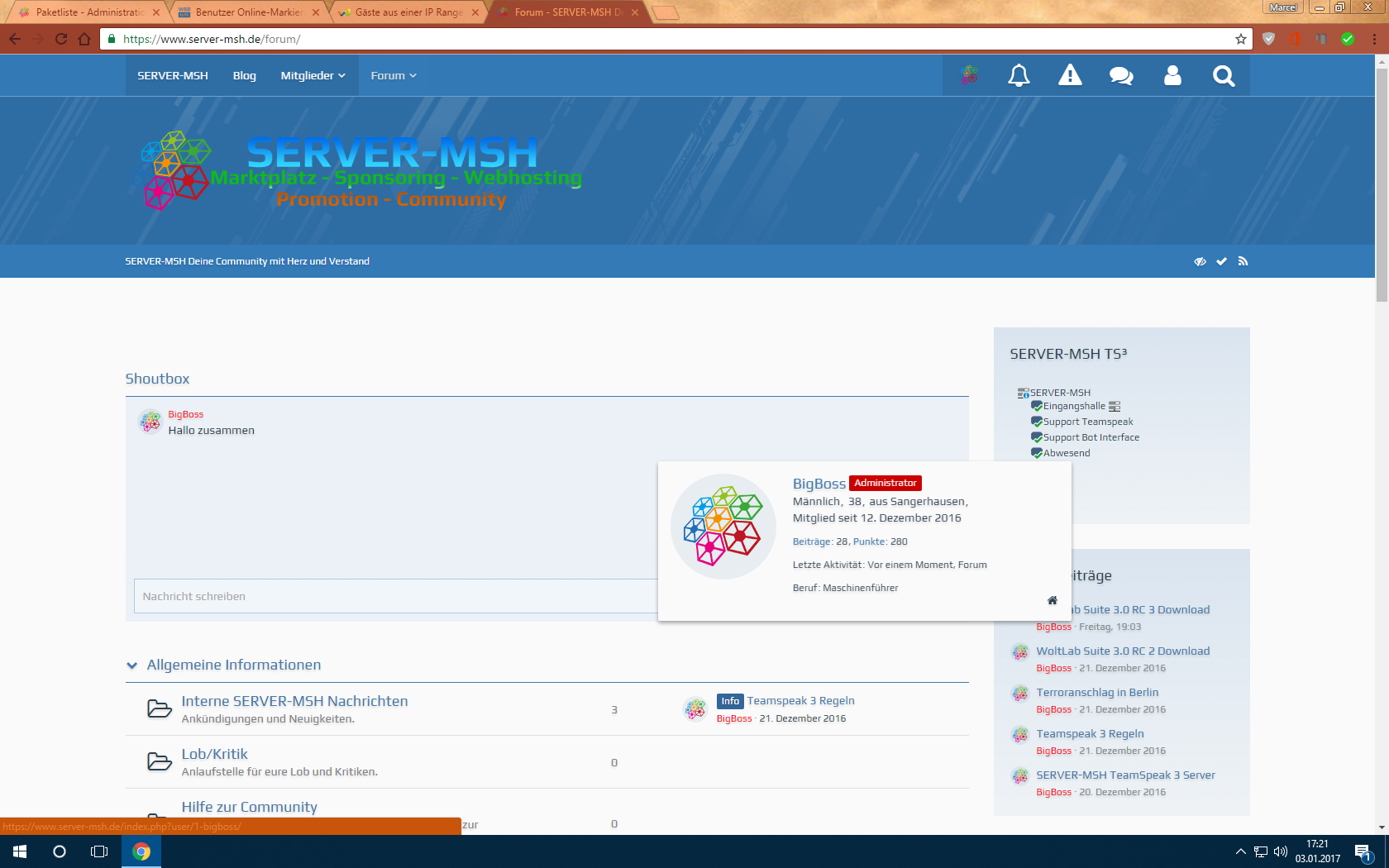The width and height of the screenshot is (1389, 868).
Task: Toggle the hidden forums eye icon
Action: click(1200, 261)
